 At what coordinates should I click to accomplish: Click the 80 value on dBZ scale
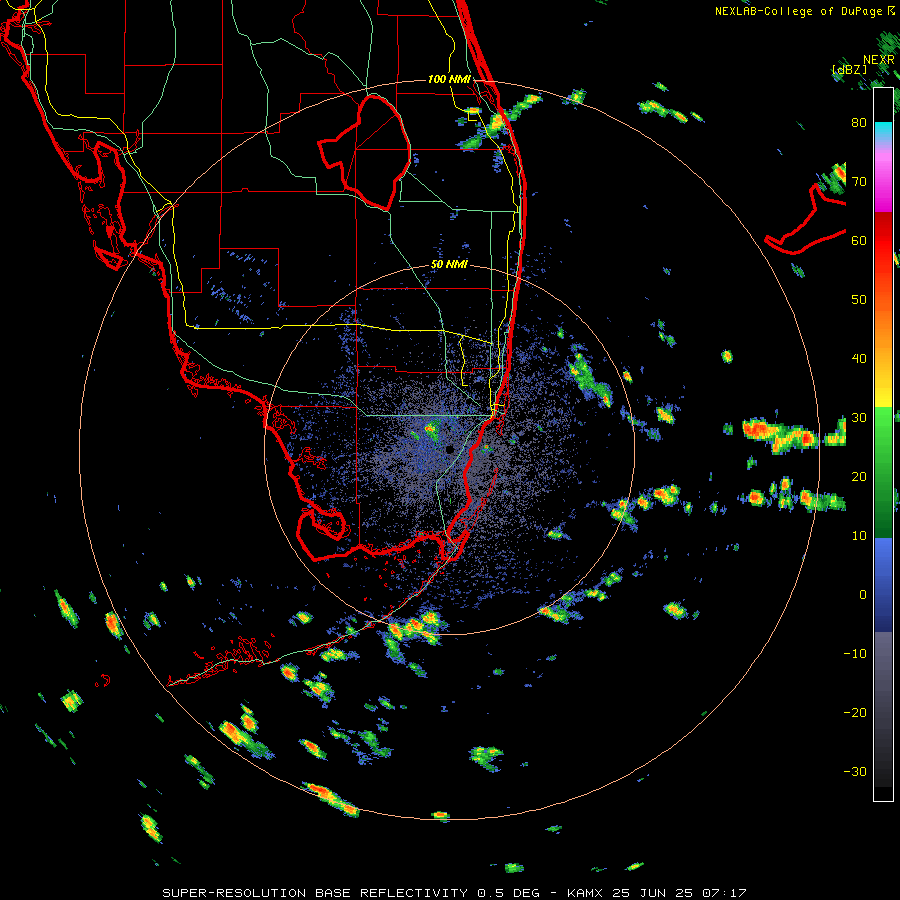(859, 123)
